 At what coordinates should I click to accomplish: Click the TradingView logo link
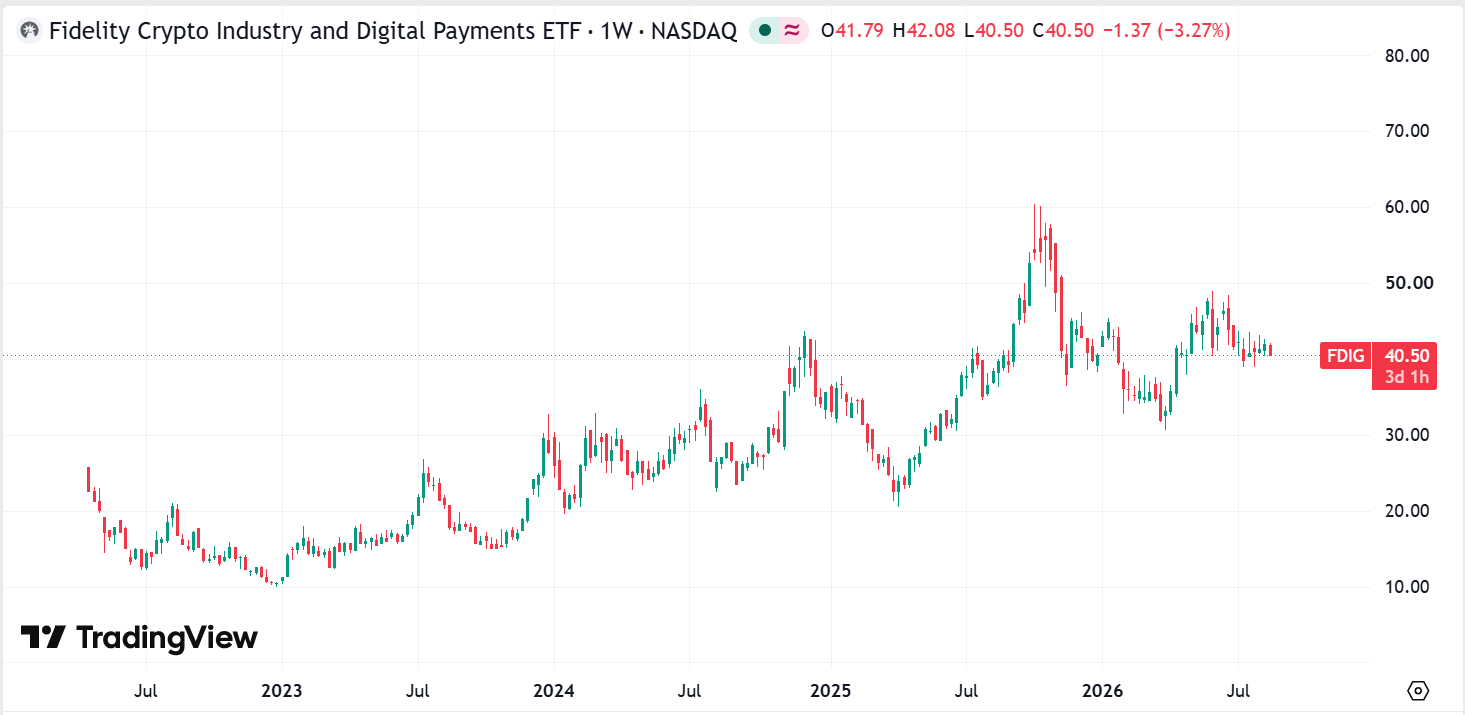pos(139,637)
